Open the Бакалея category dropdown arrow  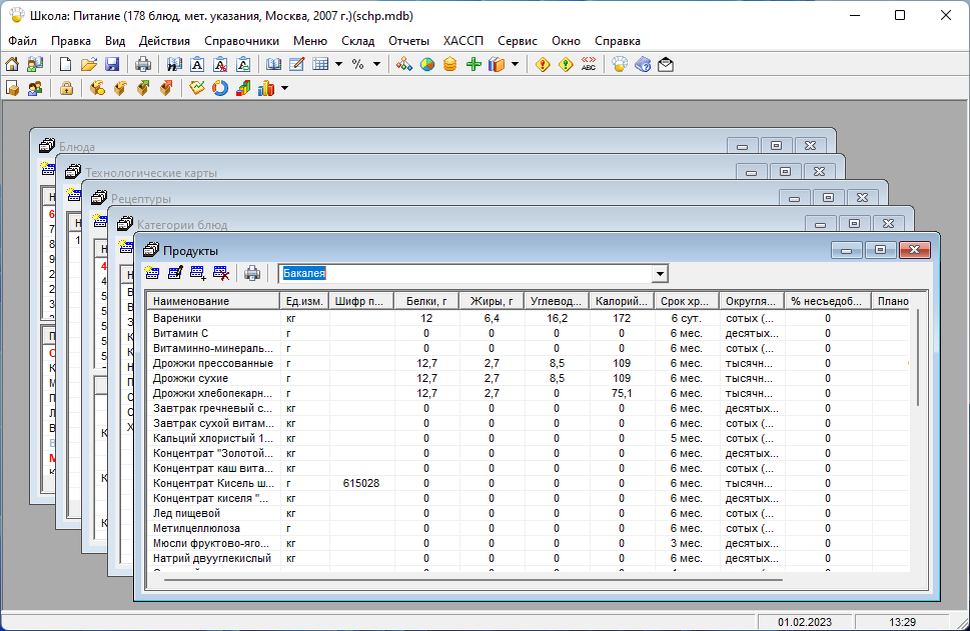click(x=660, y=273)
